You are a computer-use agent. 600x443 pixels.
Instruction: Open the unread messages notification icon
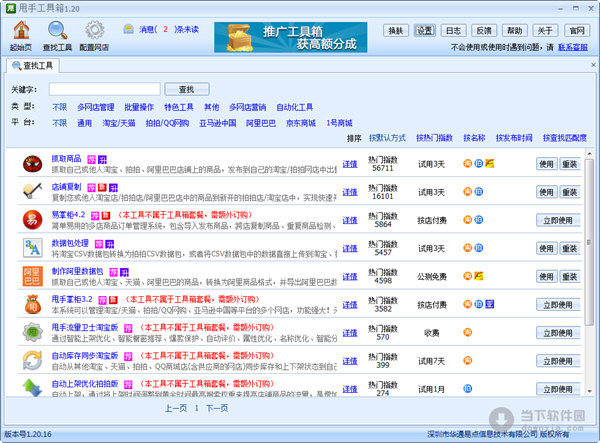[128, 29]
